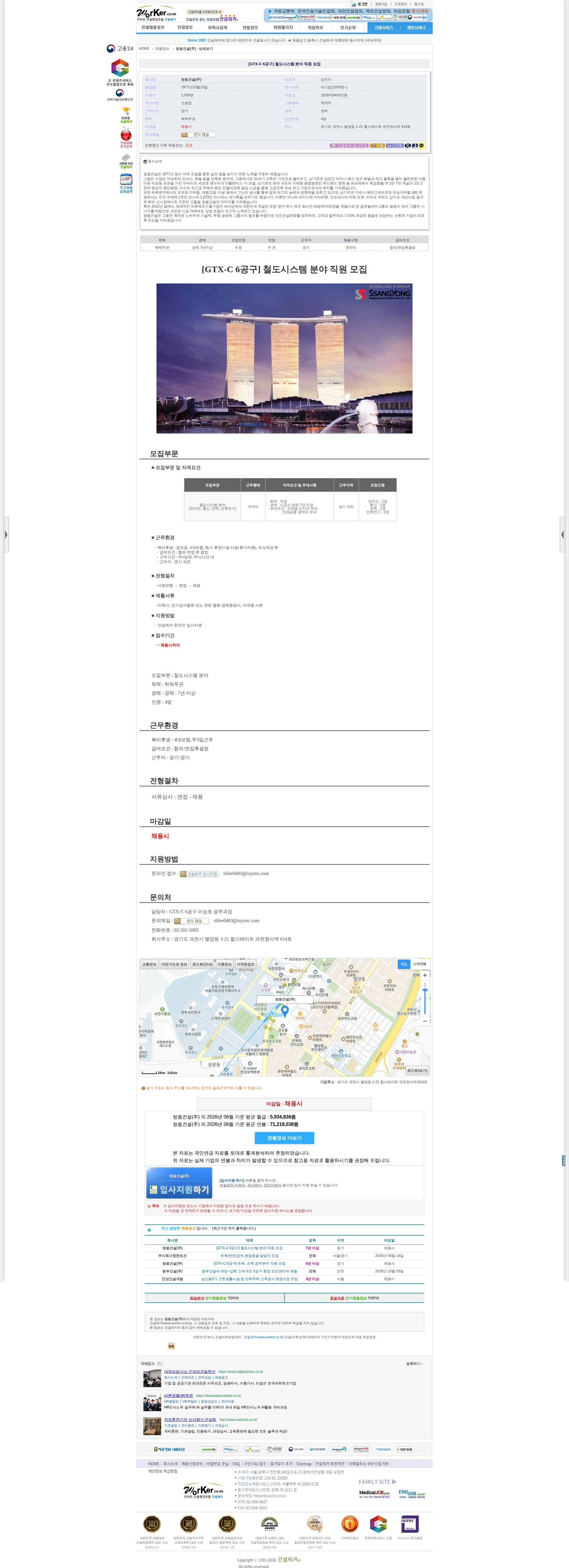The width and height of the screenshot is (569, 1568).
Task: Click the 대덕파트너스 power link thumbnail
Action: [152, 1379]
